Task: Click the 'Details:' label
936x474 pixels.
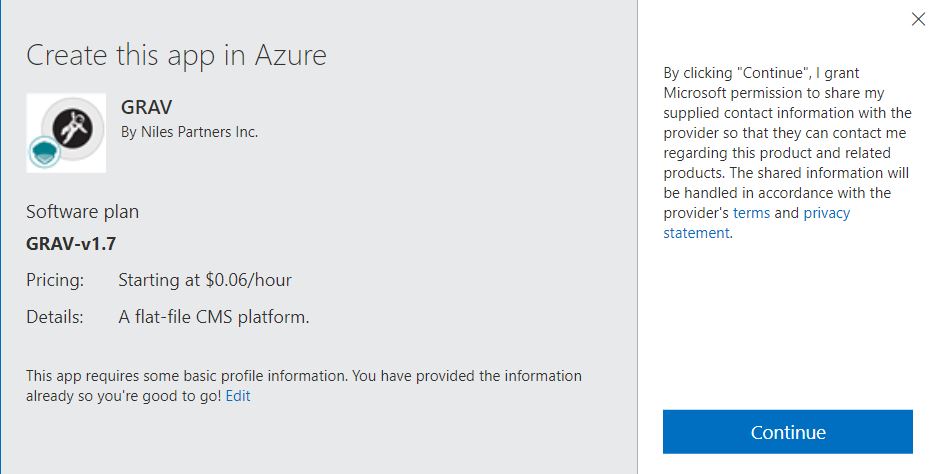Action: click(x=55, y=316)
